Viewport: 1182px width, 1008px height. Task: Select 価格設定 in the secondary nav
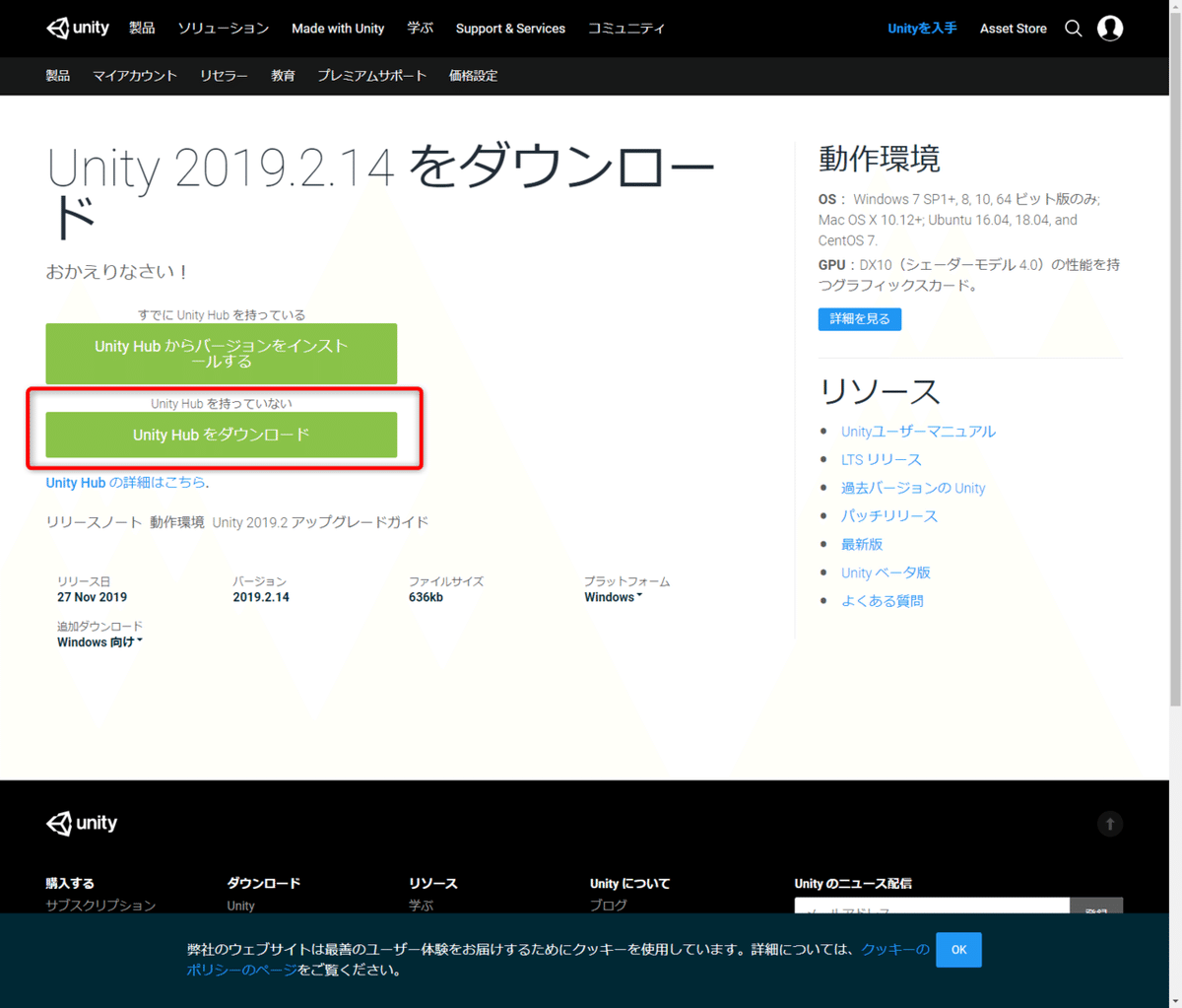(473, 76)
